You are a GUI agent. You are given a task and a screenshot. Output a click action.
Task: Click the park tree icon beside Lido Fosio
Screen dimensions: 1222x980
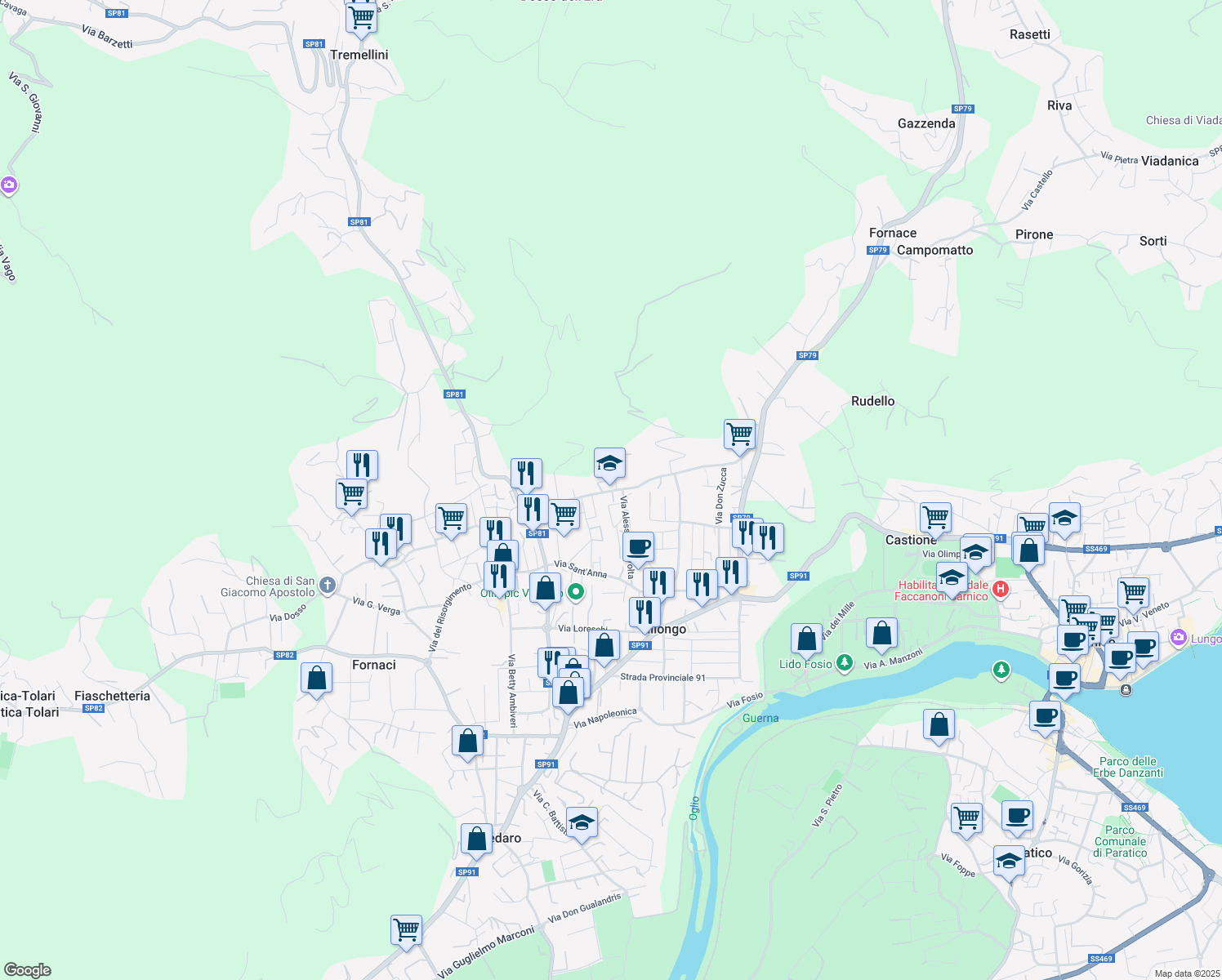845,662
